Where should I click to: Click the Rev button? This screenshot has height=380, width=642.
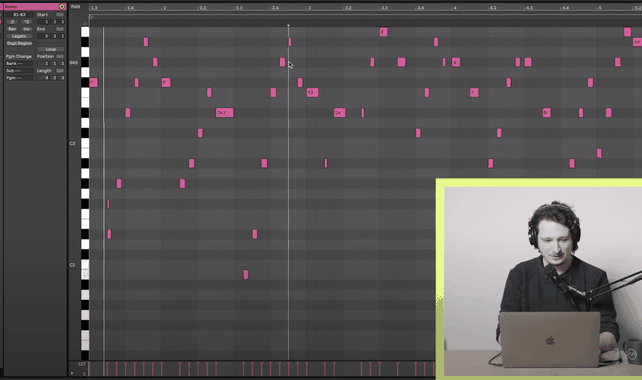[x=12, y=29]
